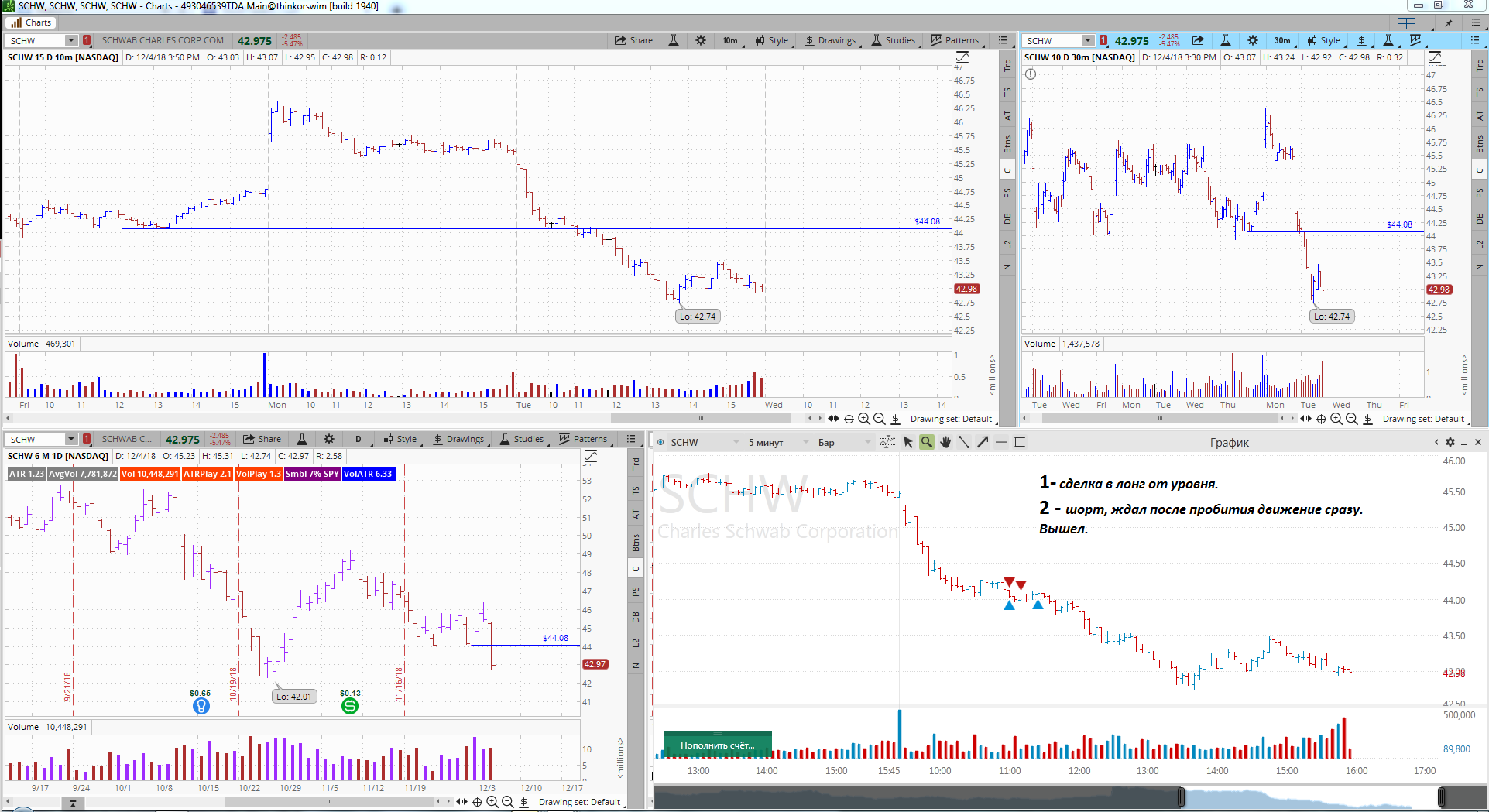
Task: Toggle the L2 side panel on 10m chart
Action: pos(1007,245)
